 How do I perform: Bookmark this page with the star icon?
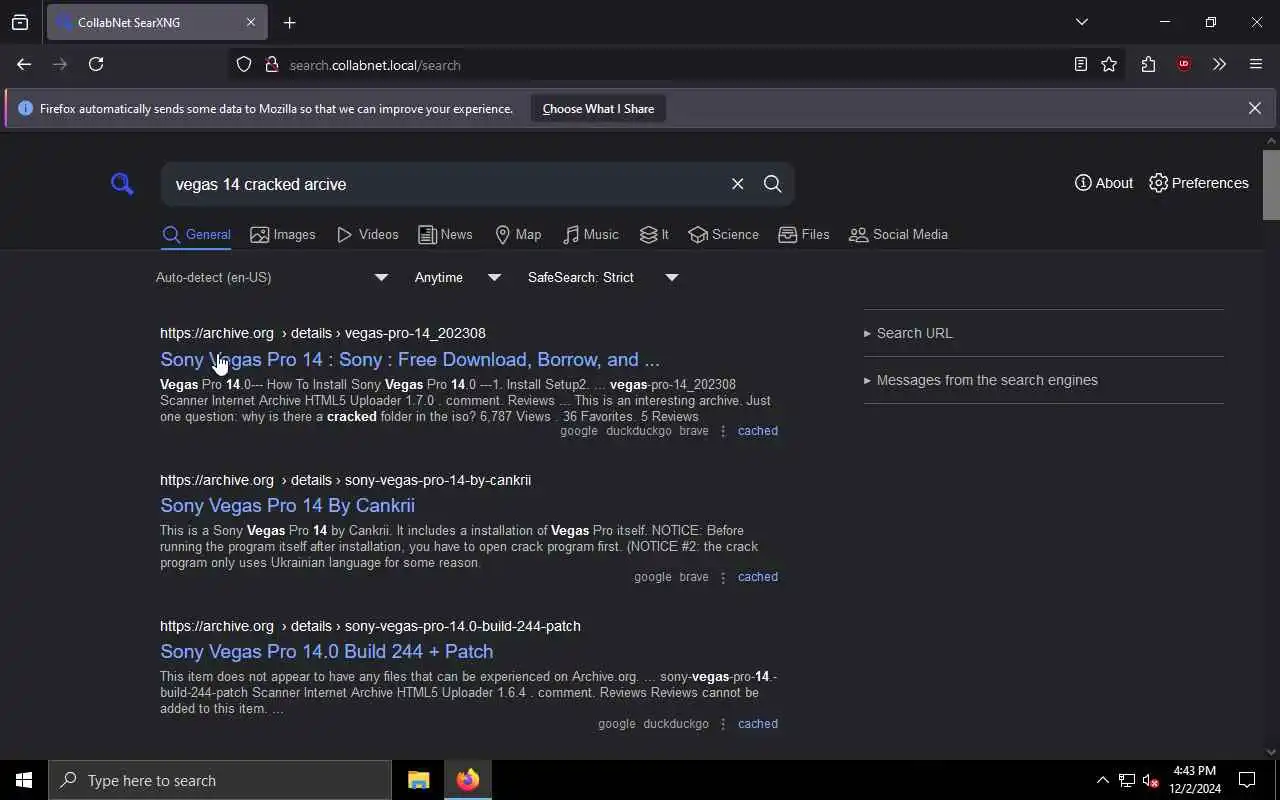point(1109,65)
